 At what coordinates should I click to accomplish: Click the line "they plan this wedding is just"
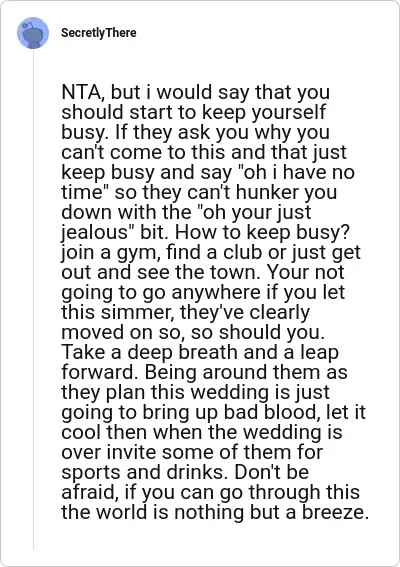pyautogui.click(x=195, y=392)
